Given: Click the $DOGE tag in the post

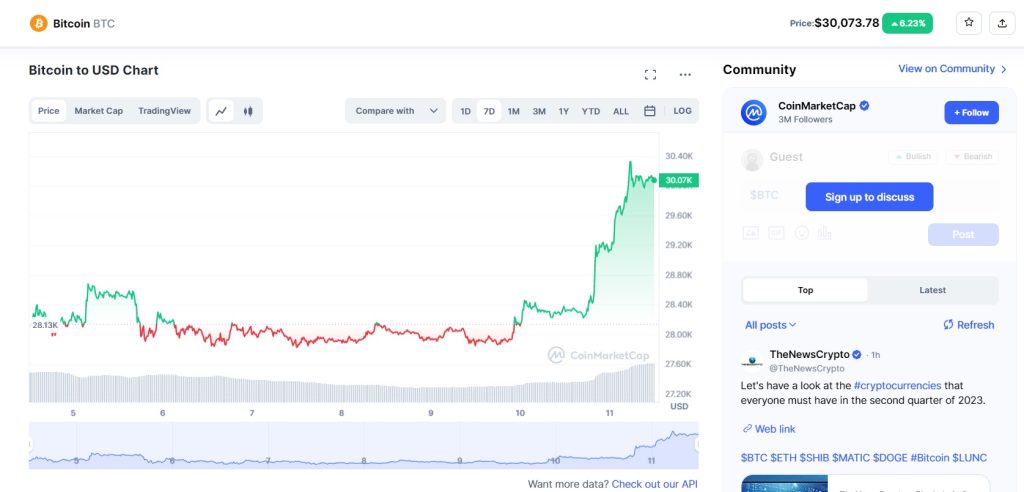Looking at the screenshot, I should coord(889,458).
